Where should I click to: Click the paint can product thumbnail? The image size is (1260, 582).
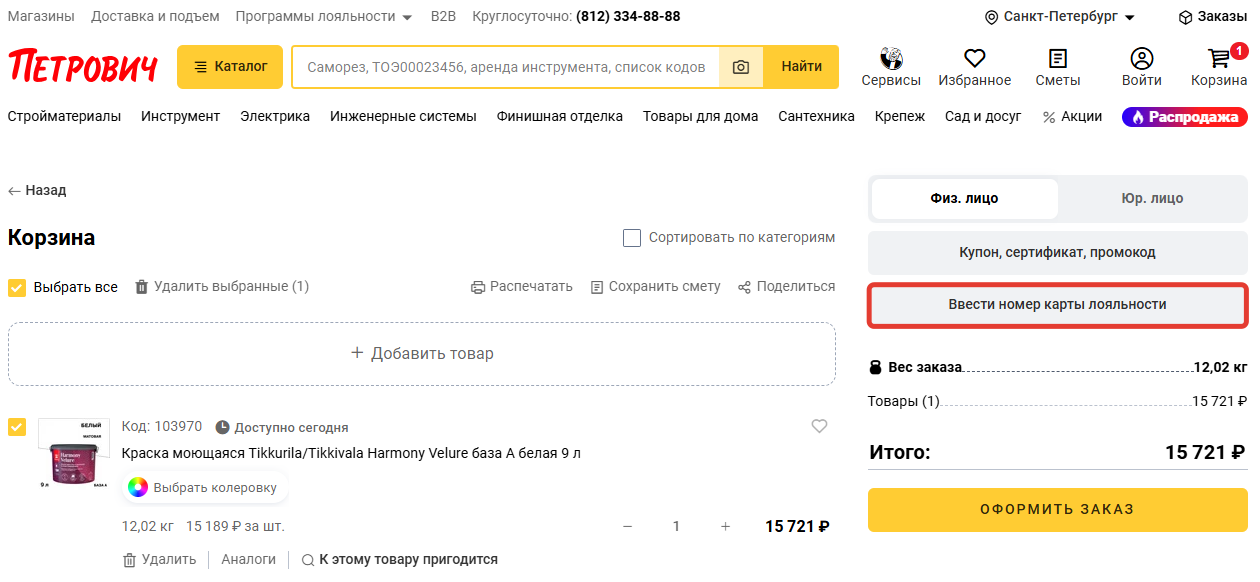73,454
